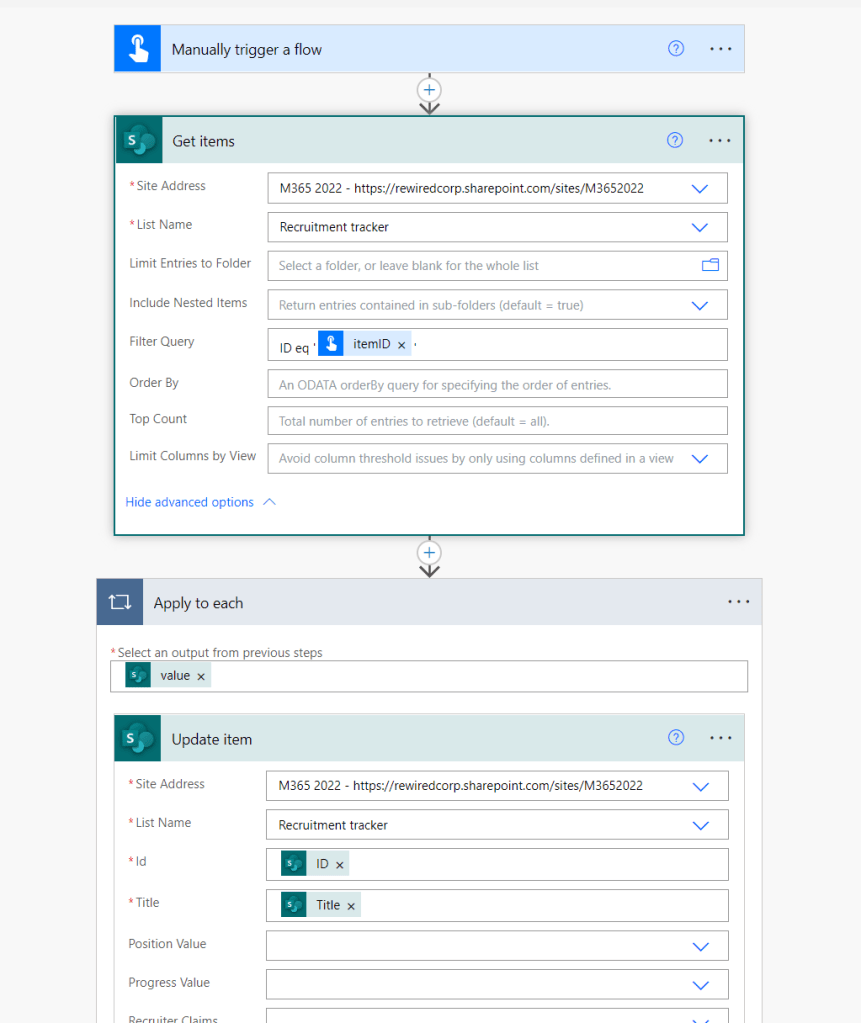Viewport: 861px width, 1023px height.
Task: Open Include Nested Items dropdown
Action: tap(700, 305)
